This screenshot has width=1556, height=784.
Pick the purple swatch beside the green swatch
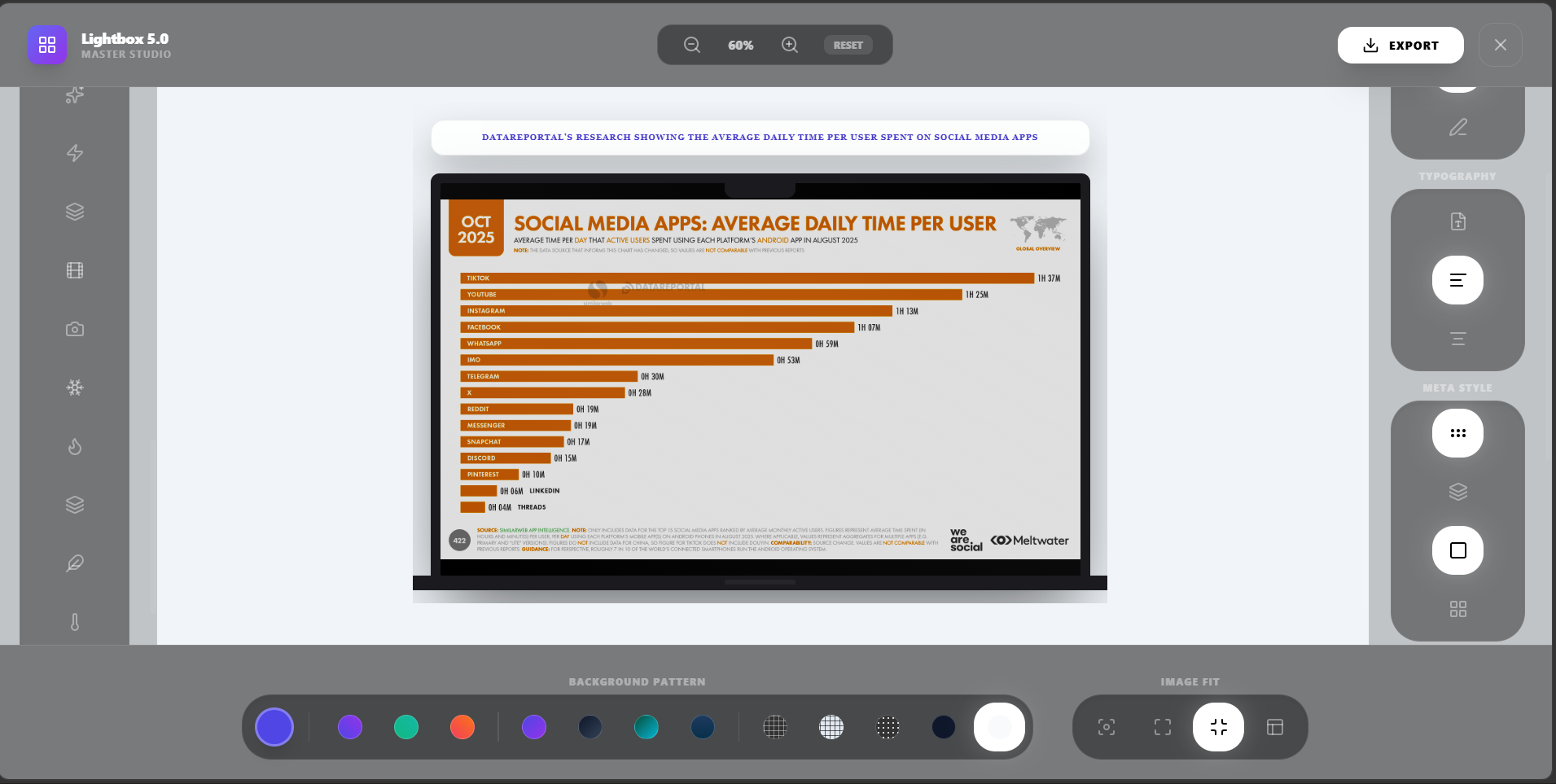coord(350,727)
